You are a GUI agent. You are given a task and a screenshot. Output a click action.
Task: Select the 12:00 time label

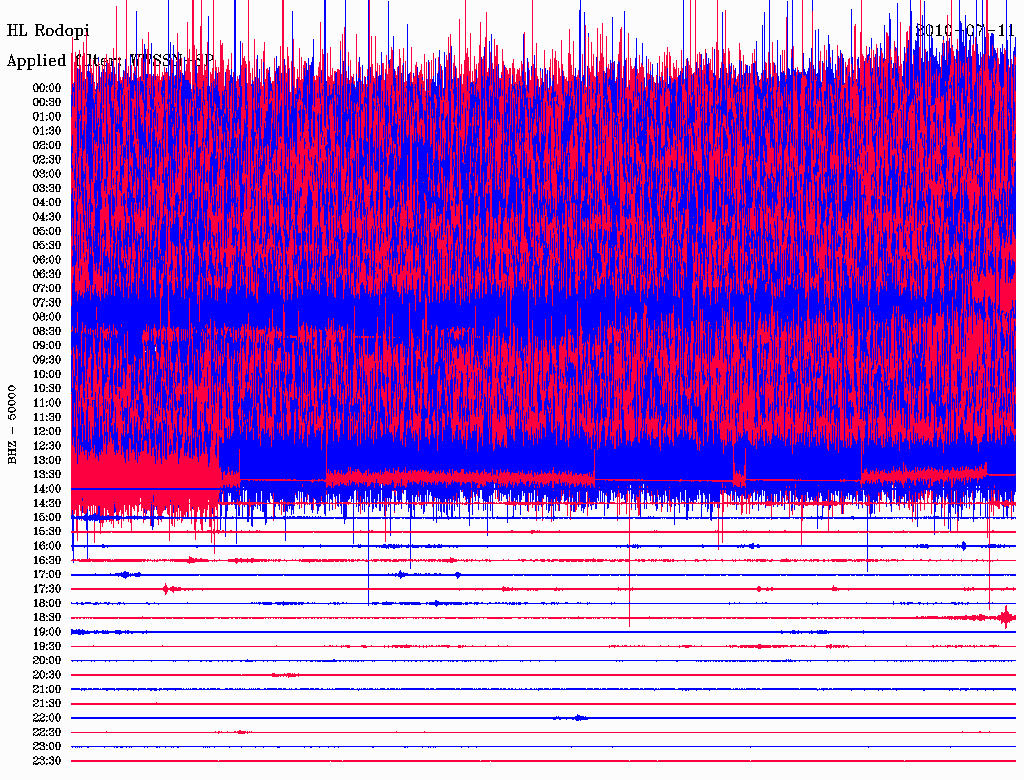tap(47, 432)
